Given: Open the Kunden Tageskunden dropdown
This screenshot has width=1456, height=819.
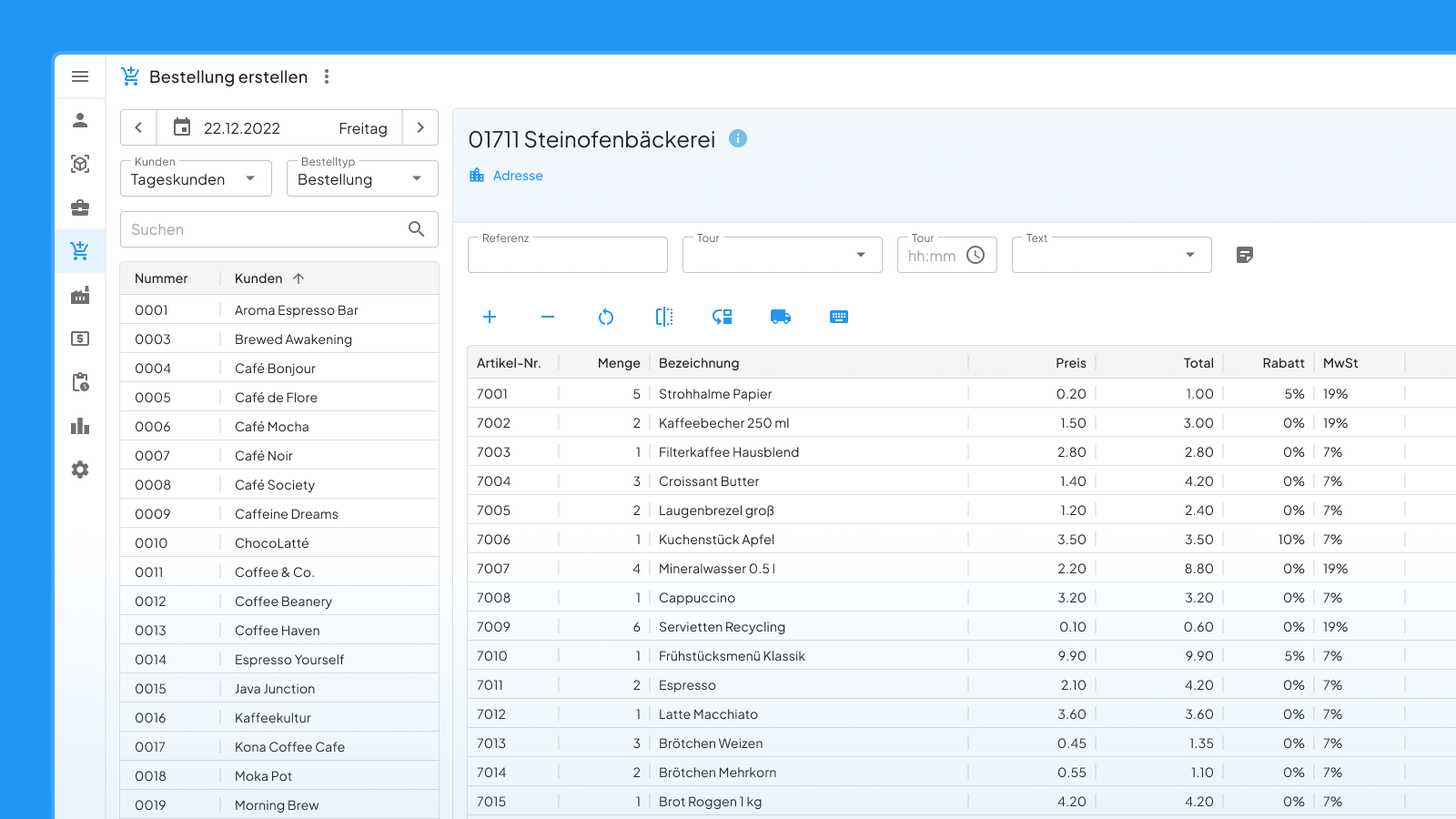Looking at the screenshot, I should pyautogui.click(x=196, y=178).
